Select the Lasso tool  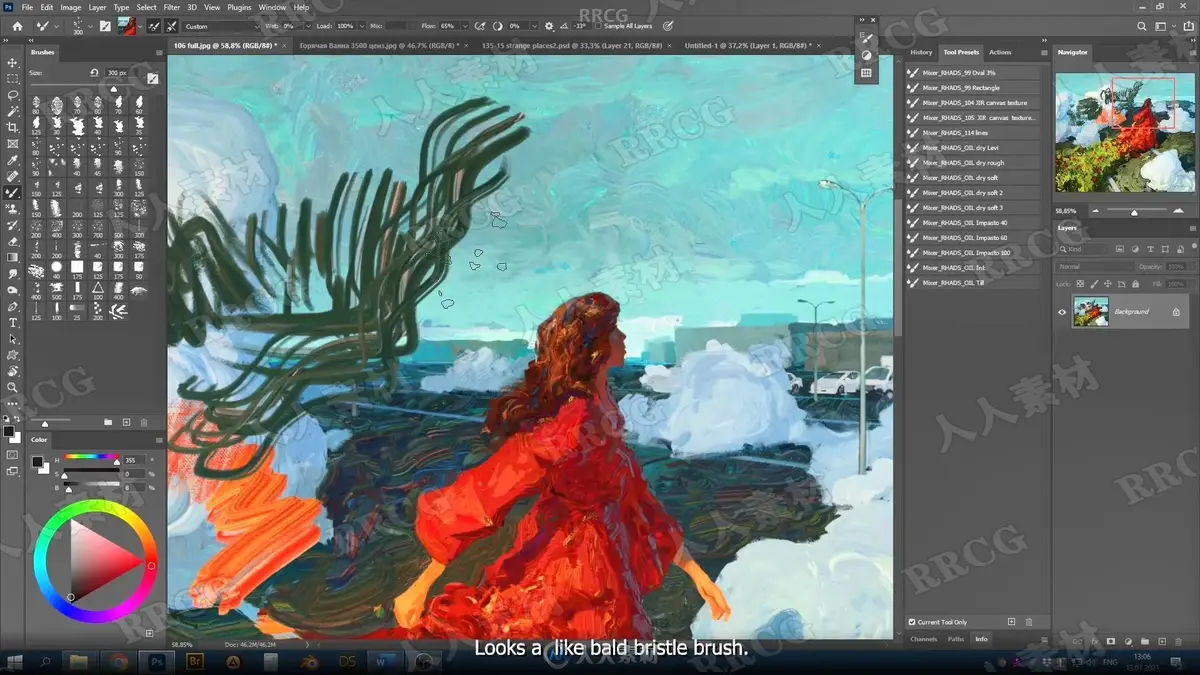(x=13, y=95)
